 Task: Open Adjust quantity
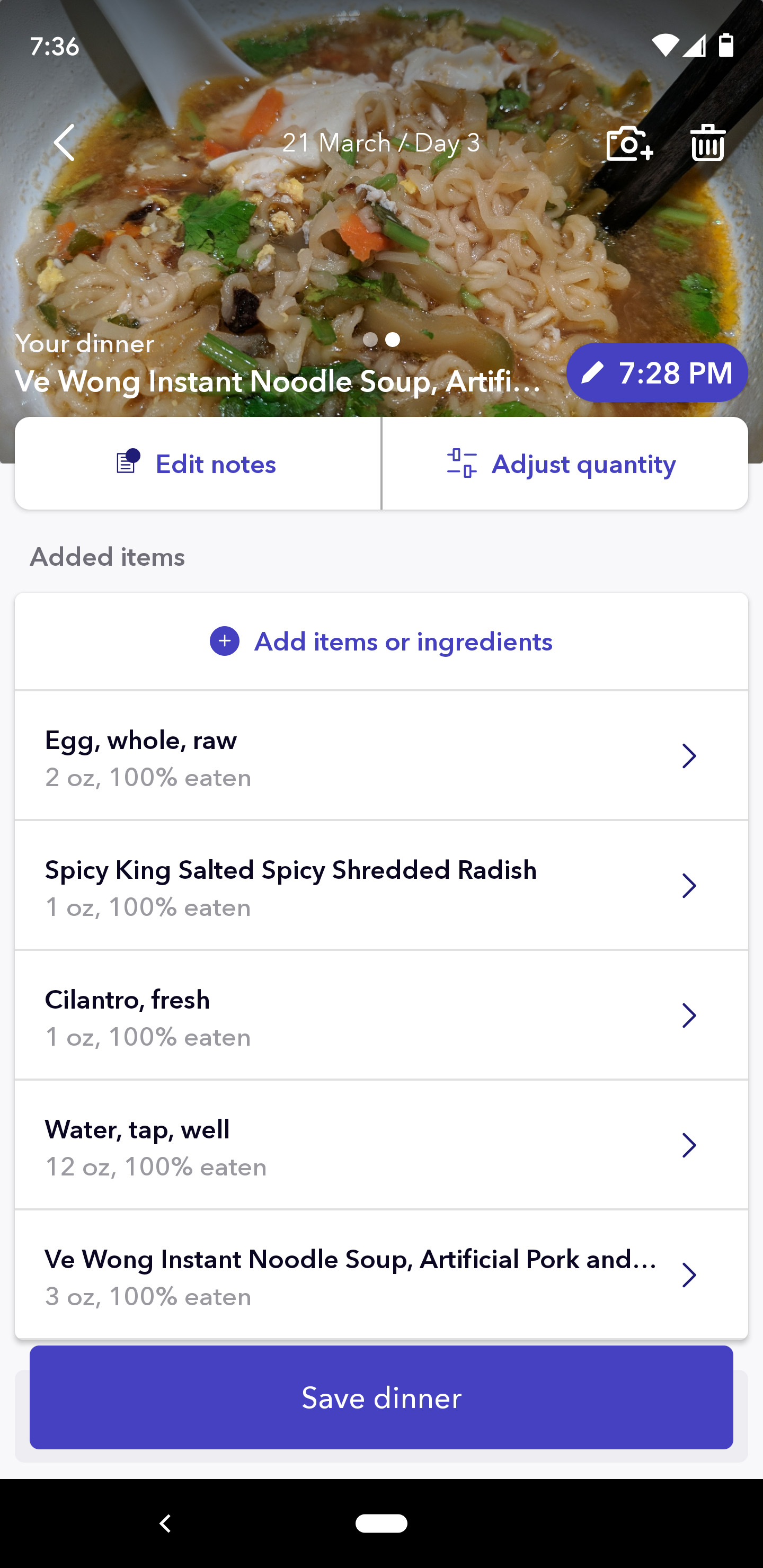pos(583,464)
